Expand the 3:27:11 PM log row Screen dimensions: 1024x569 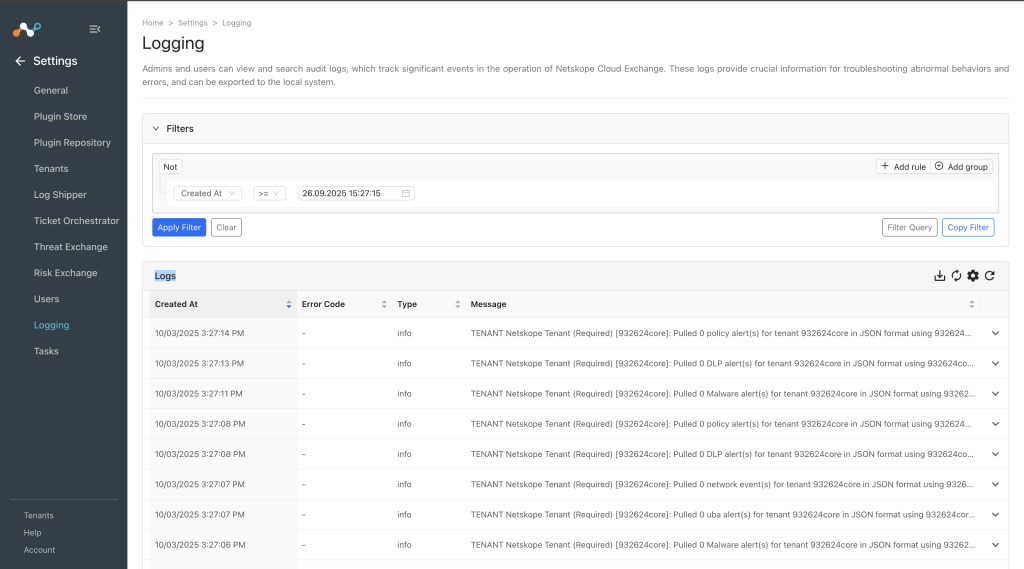995,394
